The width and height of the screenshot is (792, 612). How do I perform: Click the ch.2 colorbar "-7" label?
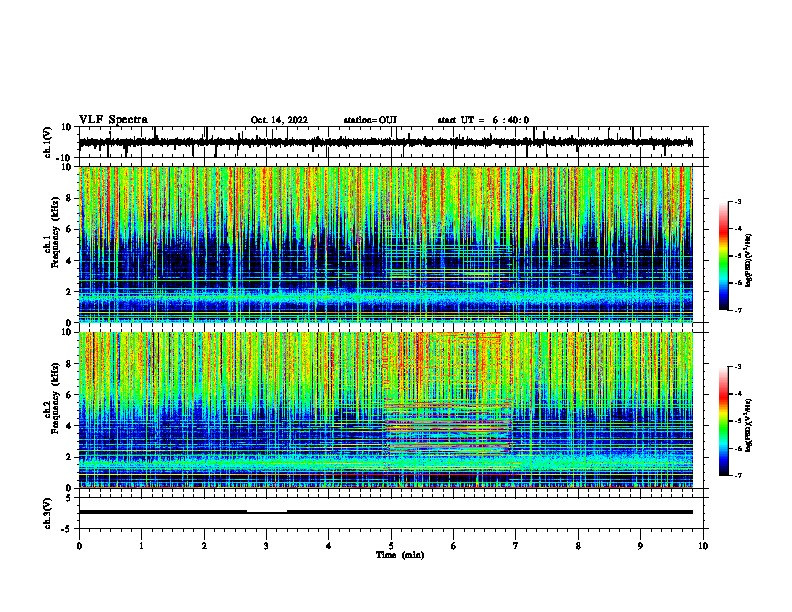click(737, 476)
